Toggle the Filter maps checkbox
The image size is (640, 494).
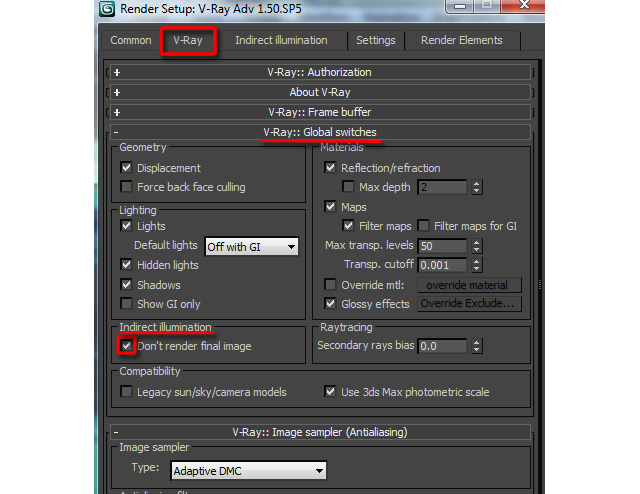click(348, 226)
